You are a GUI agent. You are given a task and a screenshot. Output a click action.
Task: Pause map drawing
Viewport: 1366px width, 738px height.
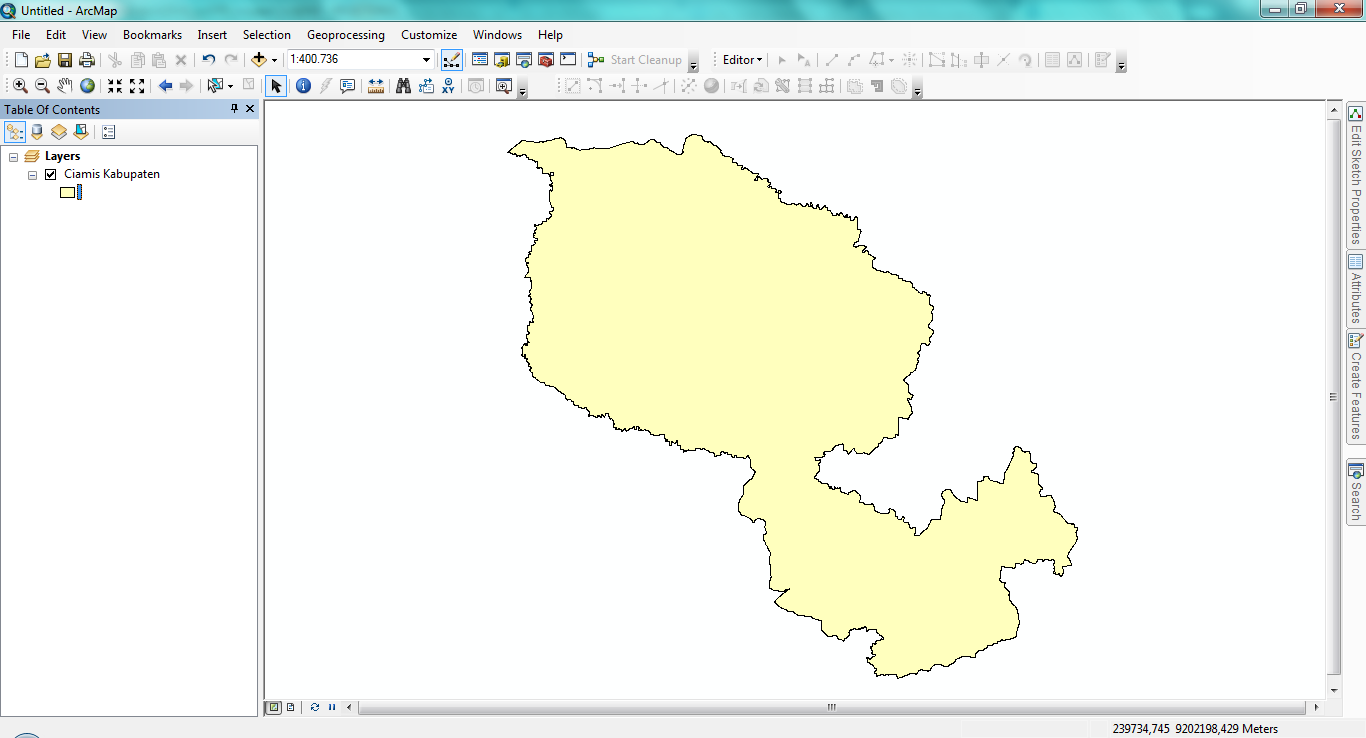click(332, 707)
